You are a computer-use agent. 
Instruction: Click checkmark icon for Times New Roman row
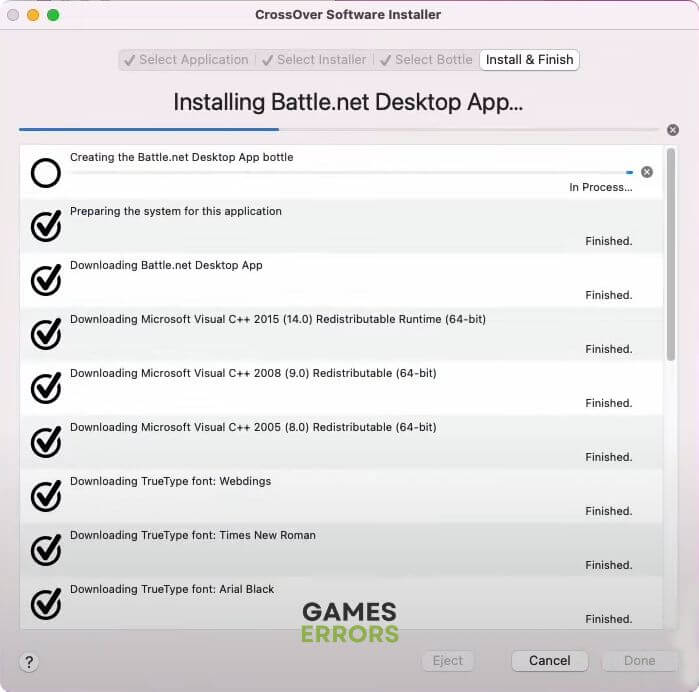(46, 550)
